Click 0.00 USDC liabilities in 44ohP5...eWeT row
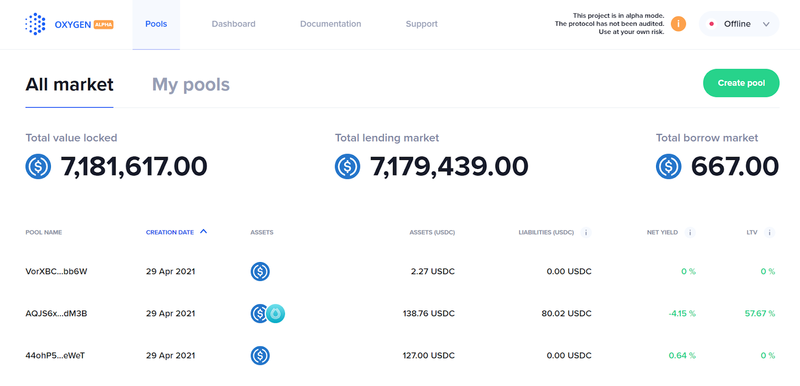 [x=569, y=355]
